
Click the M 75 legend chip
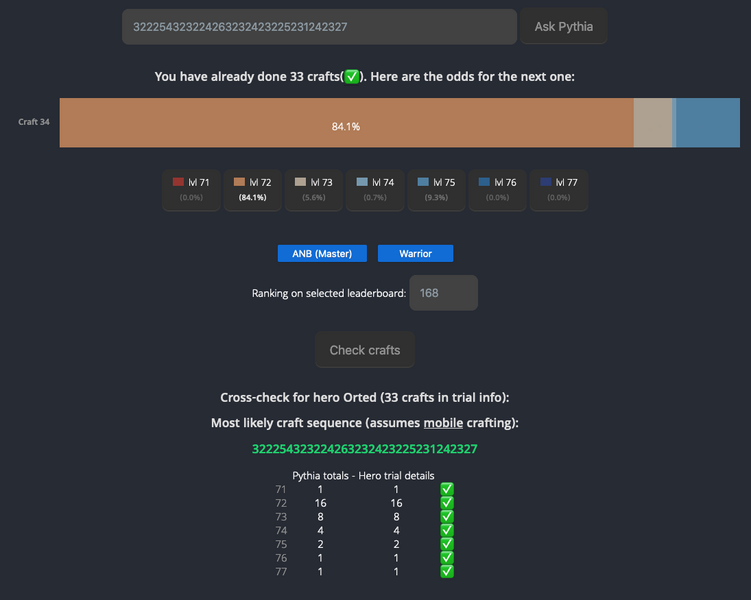click(x=436, y=190)
